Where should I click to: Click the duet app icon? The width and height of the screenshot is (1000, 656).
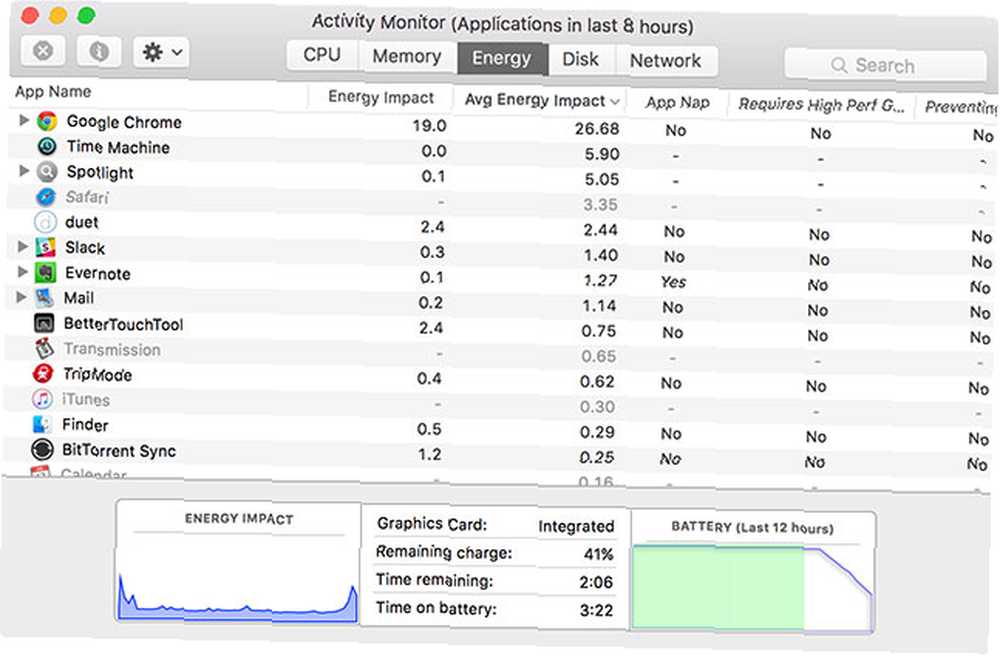[x=45, y=222]
